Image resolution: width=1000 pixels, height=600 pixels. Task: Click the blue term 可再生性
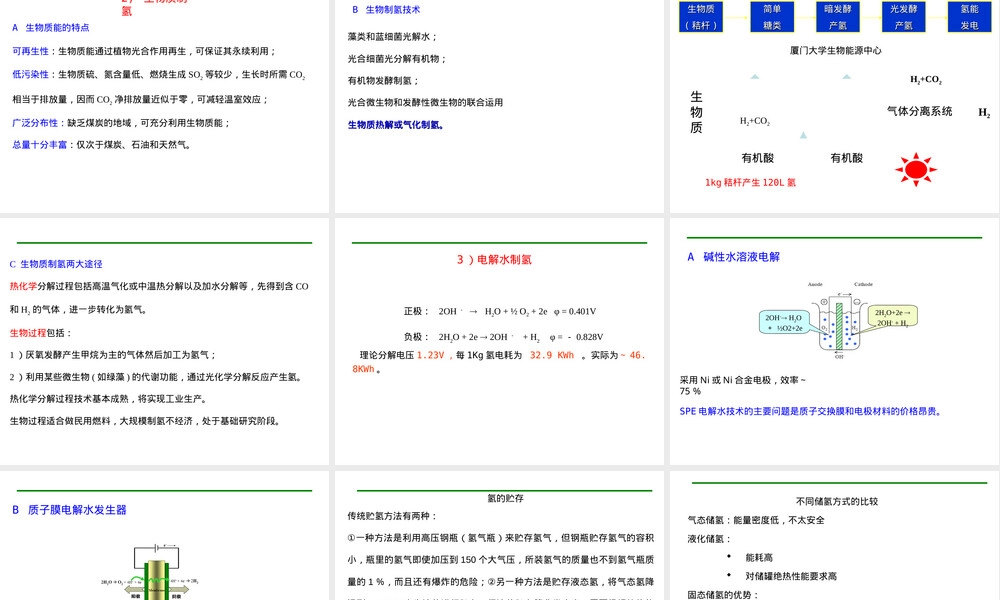[x=30, y=51]
